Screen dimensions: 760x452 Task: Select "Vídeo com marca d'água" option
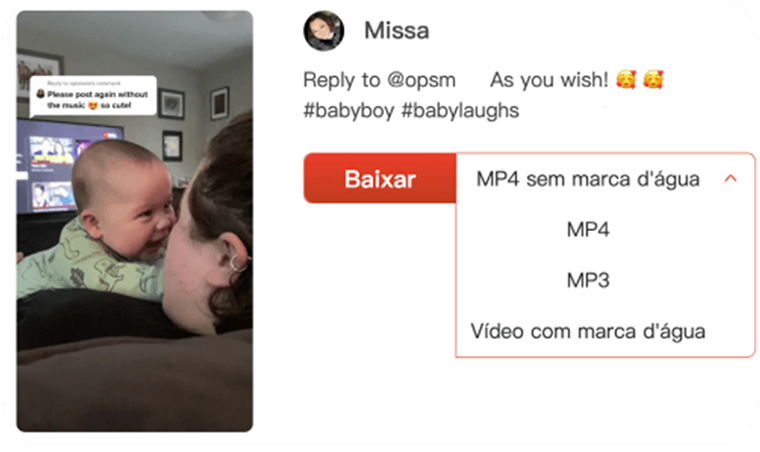click(588, 331)
